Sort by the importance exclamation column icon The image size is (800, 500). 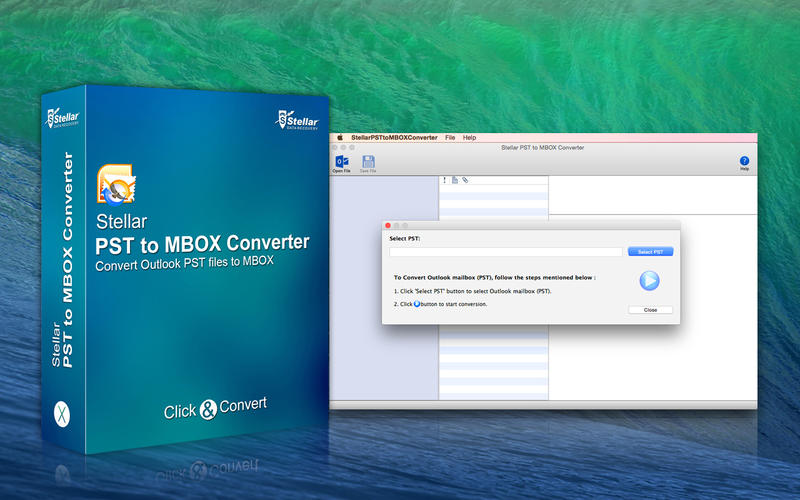point(444,180)
